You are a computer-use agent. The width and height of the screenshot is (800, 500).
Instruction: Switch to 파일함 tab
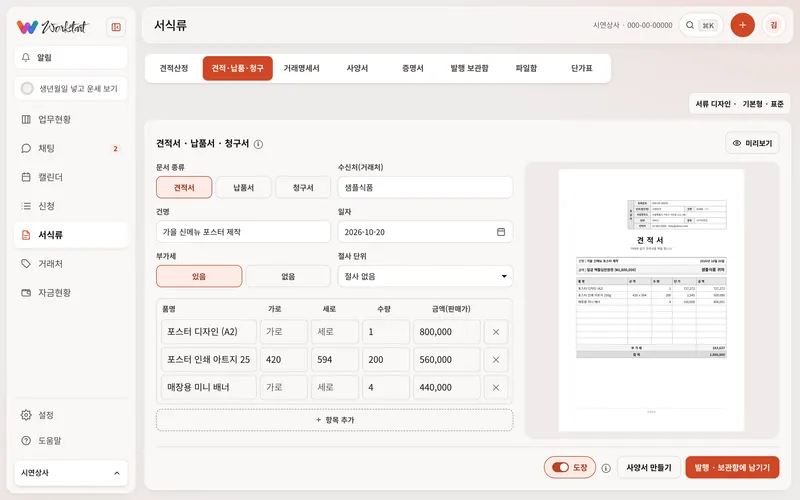pyautogui.click(x=526, y=68)
